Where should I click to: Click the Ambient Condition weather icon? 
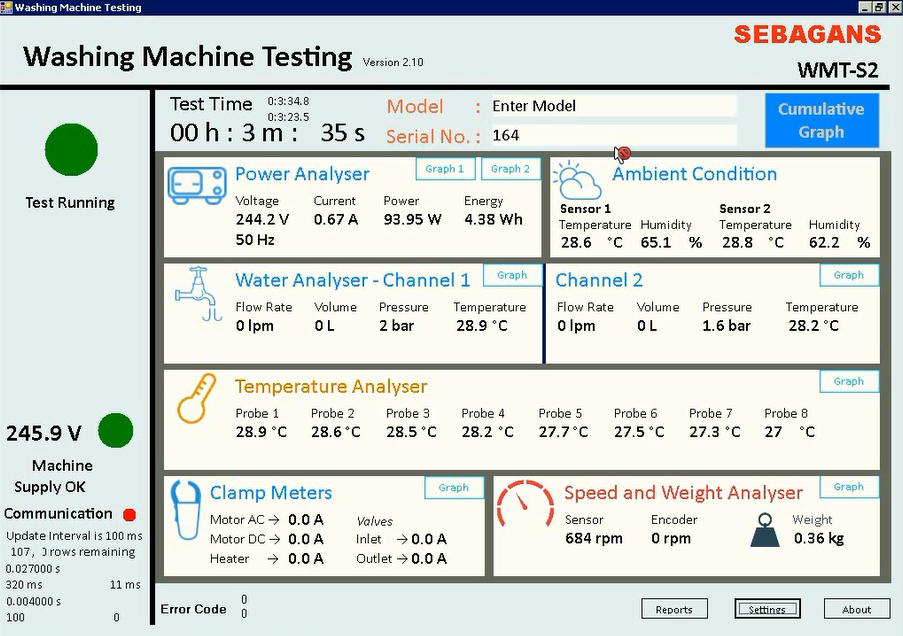pos(579,181)
